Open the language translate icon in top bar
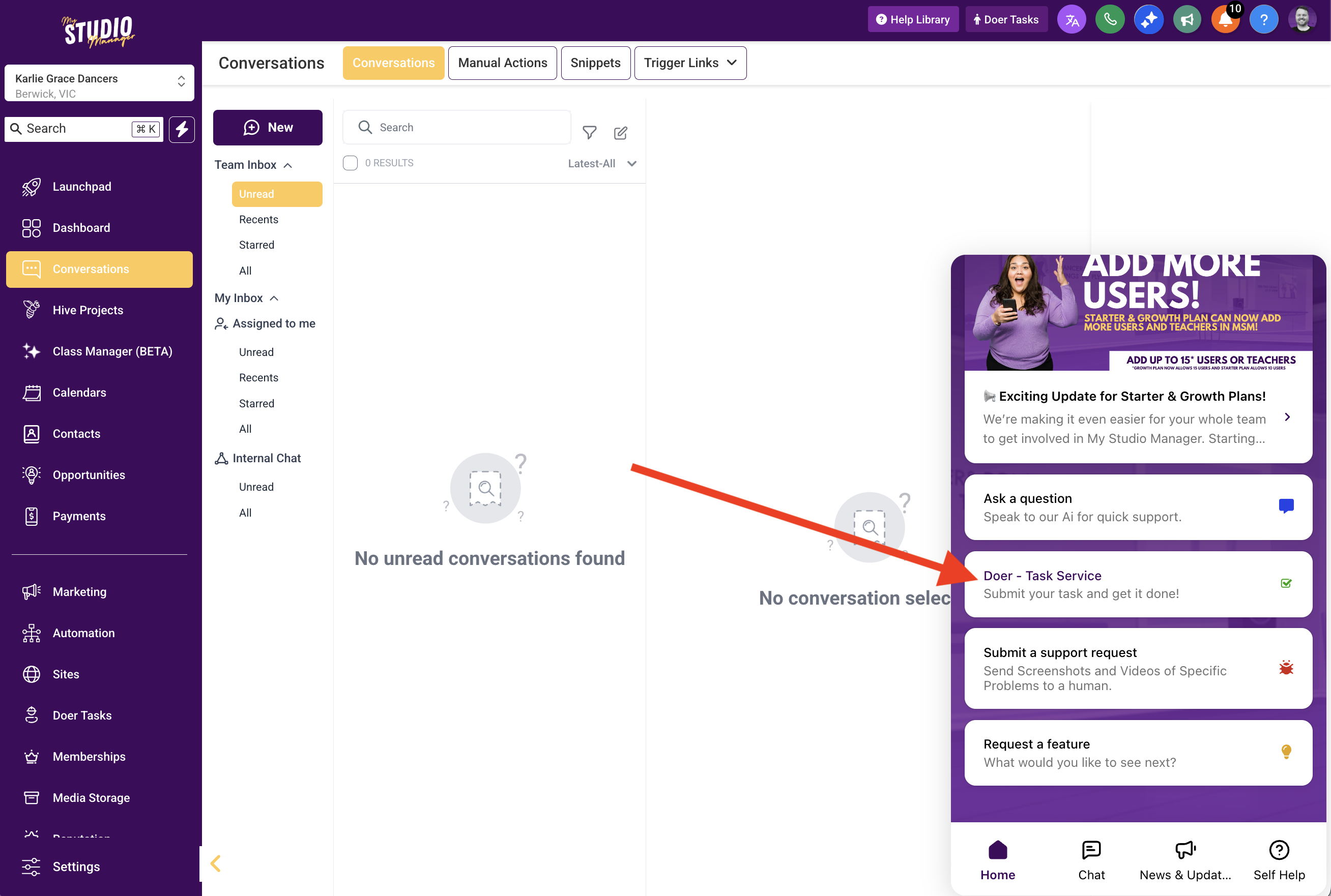This screenshot has height=896, width=1331. pos(1072,20)
